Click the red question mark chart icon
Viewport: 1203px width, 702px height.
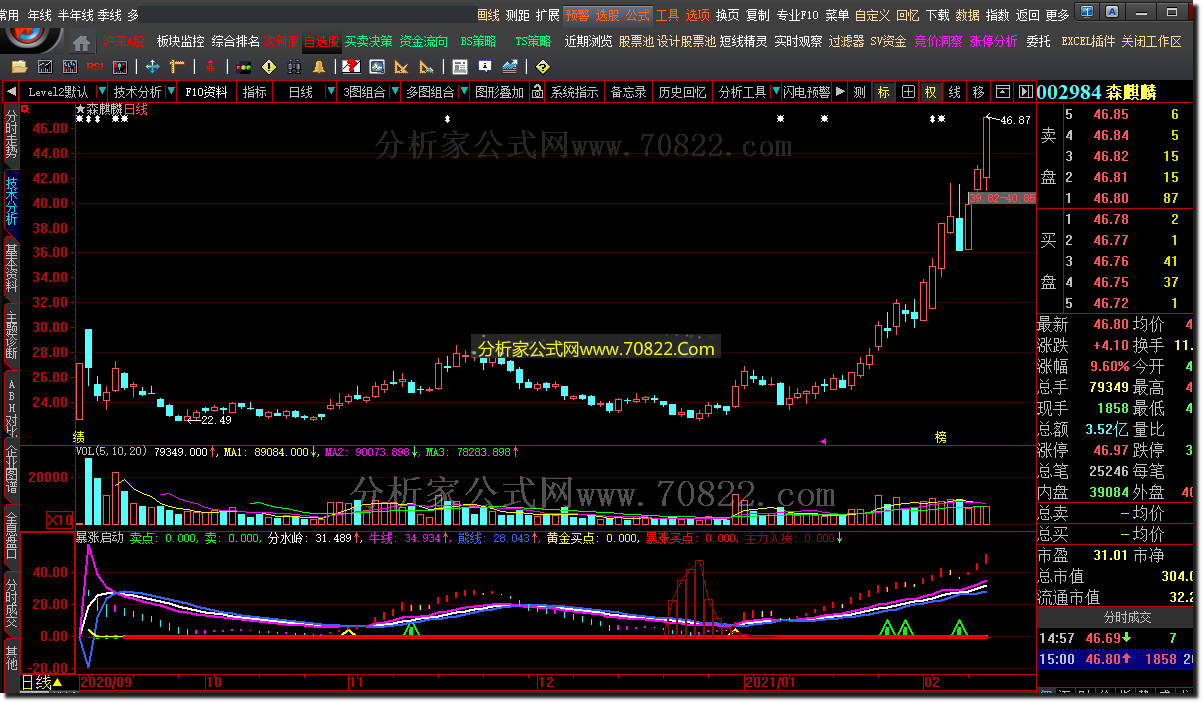[352, 67]
